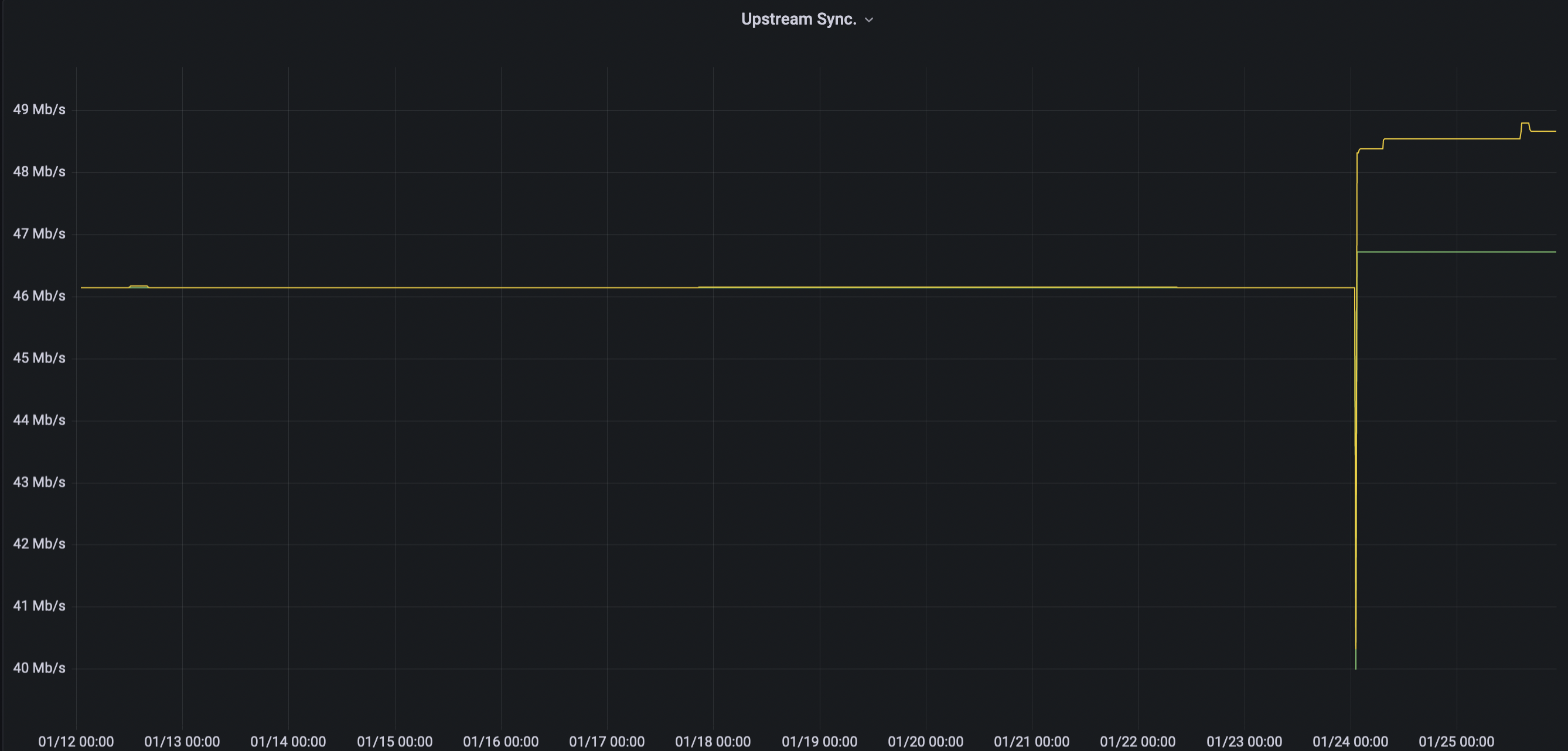Screen dimensions: 1568x751
Task: Click the 40 Mb/s y-axis label
Action: (x=39, y=668)
